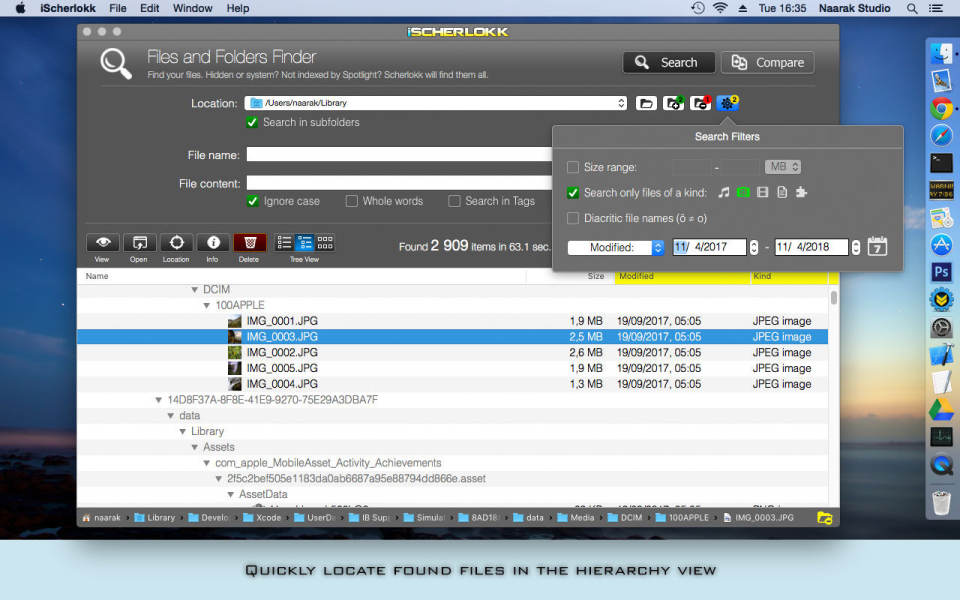Open the App Store from the Dock
This screenshot has height=600, width=960.
point(941,244)
